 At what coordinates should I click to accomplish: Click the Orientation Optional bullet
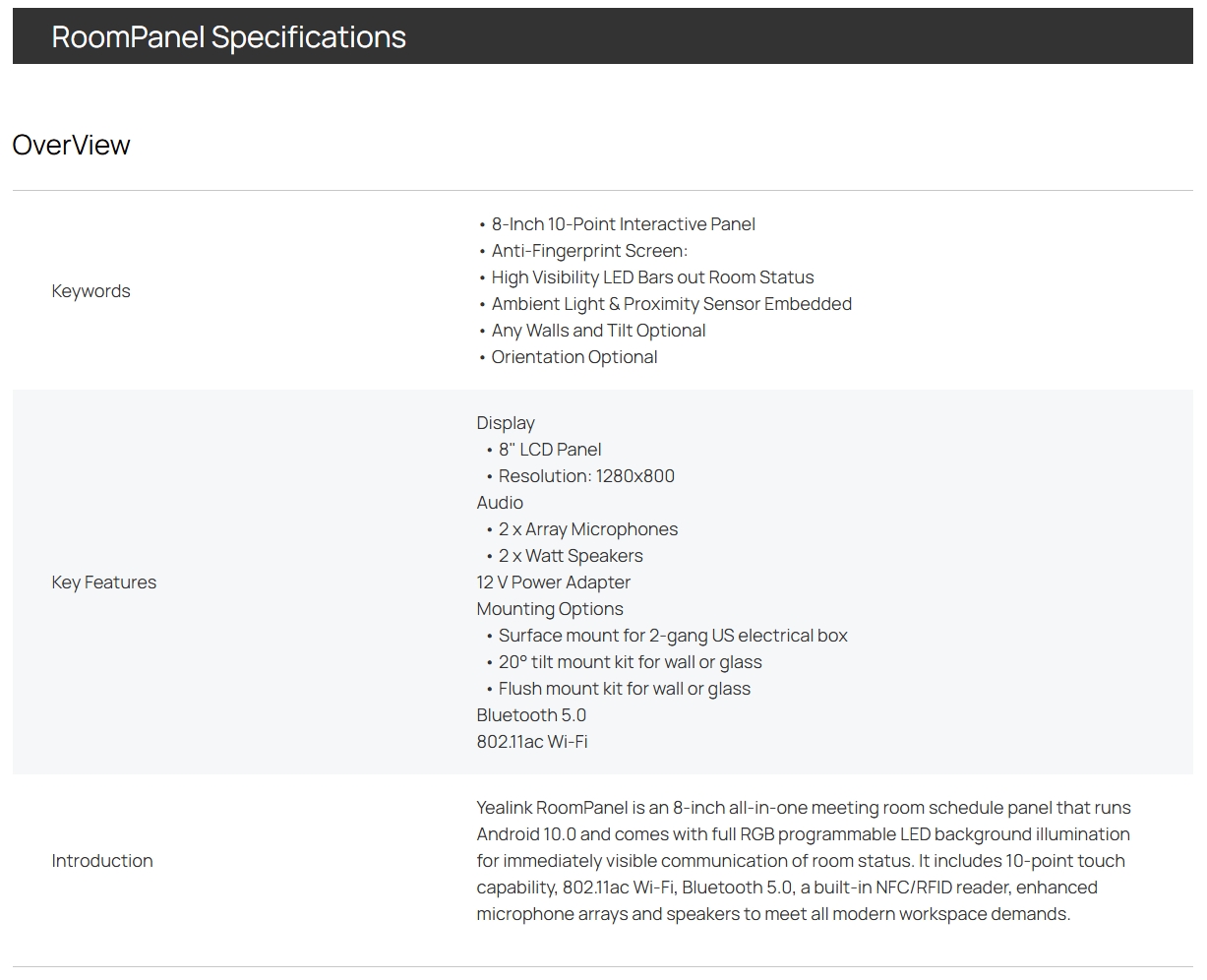(x=573, y=357)
